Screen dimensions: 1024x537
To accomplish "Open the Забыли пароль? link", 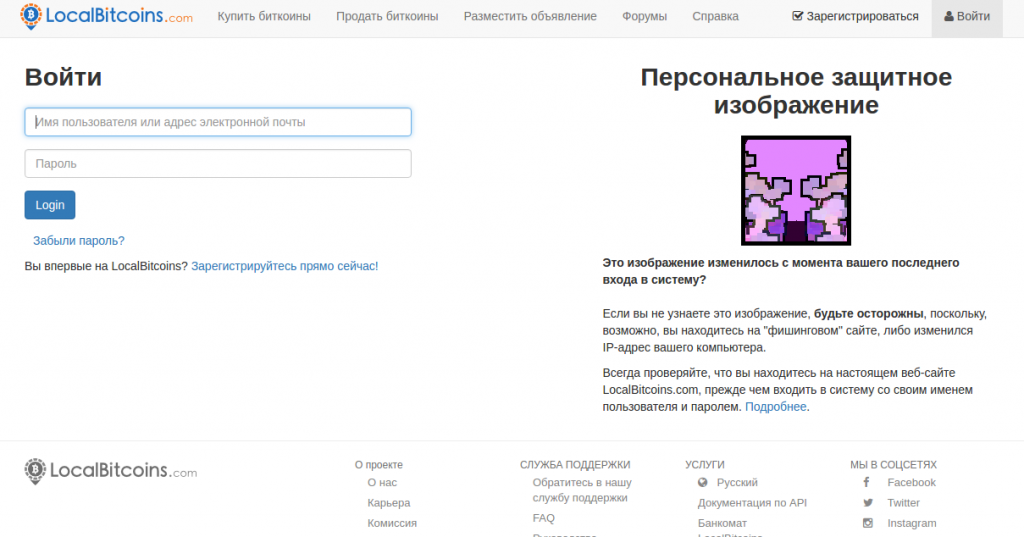I will [78, 240].
